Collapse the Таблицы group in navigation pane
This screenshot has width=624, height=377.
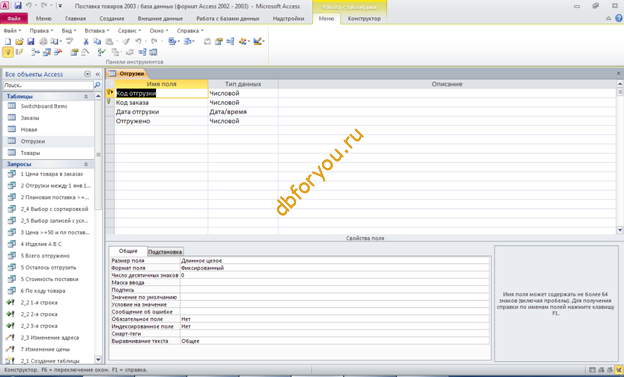coord(86,96)
